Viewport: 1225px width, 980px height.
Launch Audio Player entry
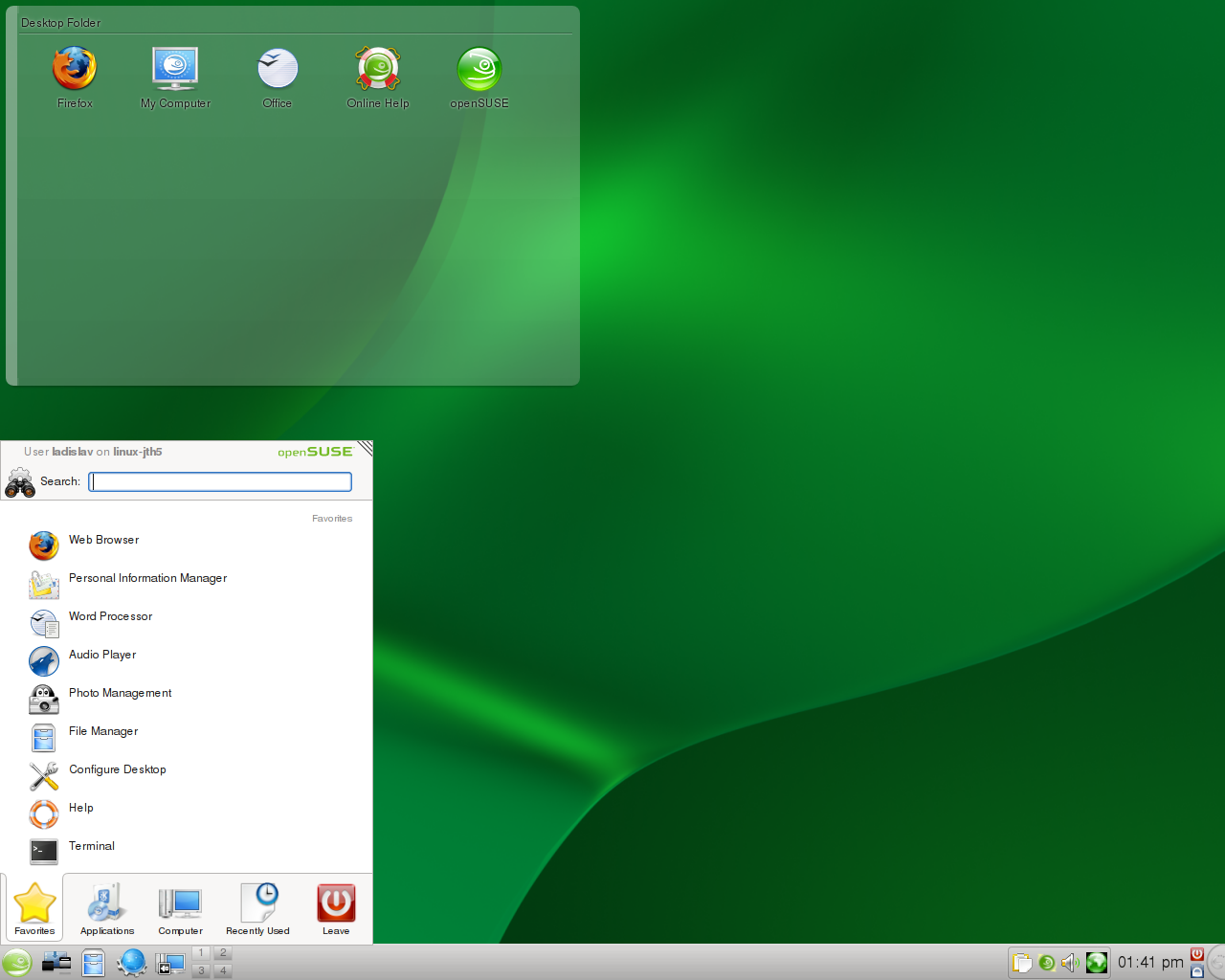(187, 660)
